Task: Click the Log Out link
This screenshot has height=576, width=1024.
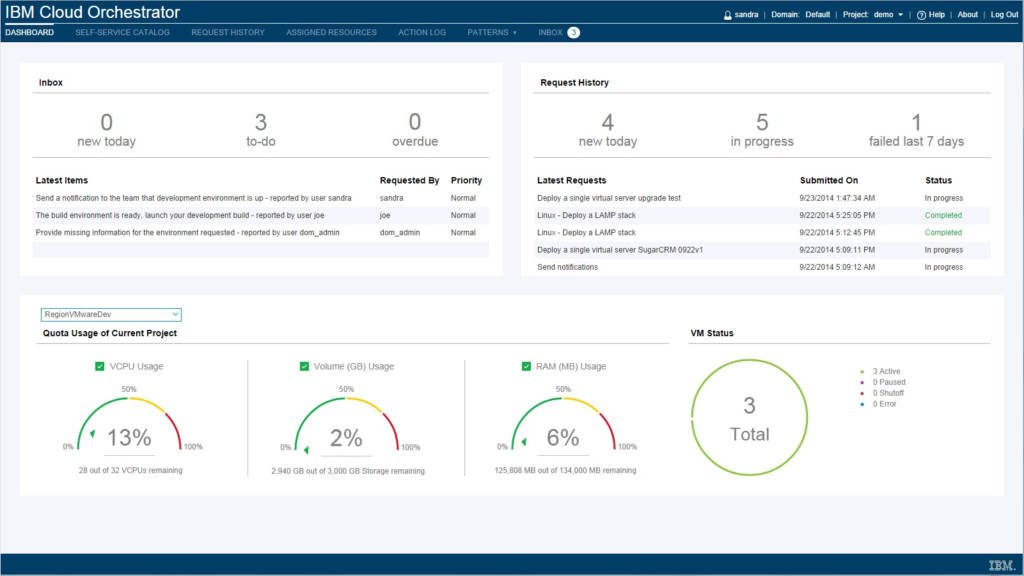Action: point(1003,14)
